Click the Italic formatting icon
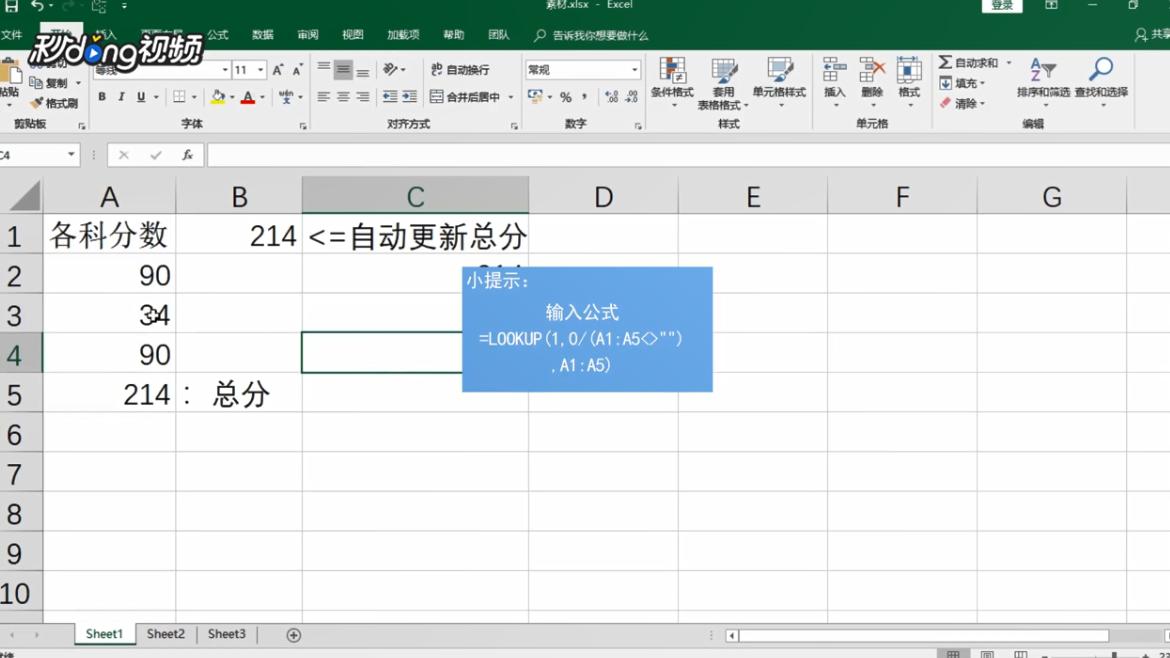1170x658 pixels. point(121,97)
